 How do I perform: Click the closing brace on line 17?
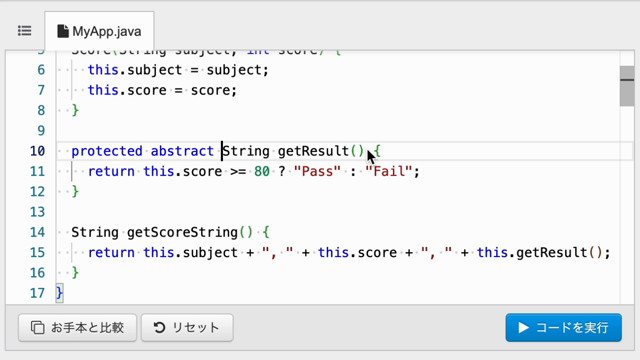[x=59, y=293]
